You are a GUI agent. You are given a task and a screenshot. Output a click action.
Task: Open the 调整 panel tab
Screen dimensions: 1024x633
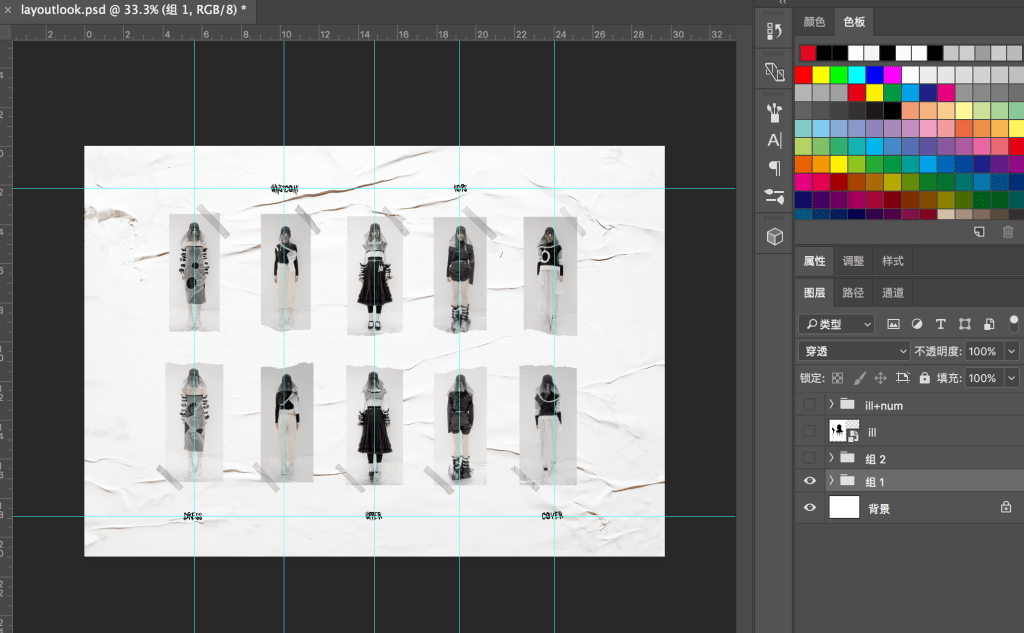pyautogui.click(x=853, y=261)
